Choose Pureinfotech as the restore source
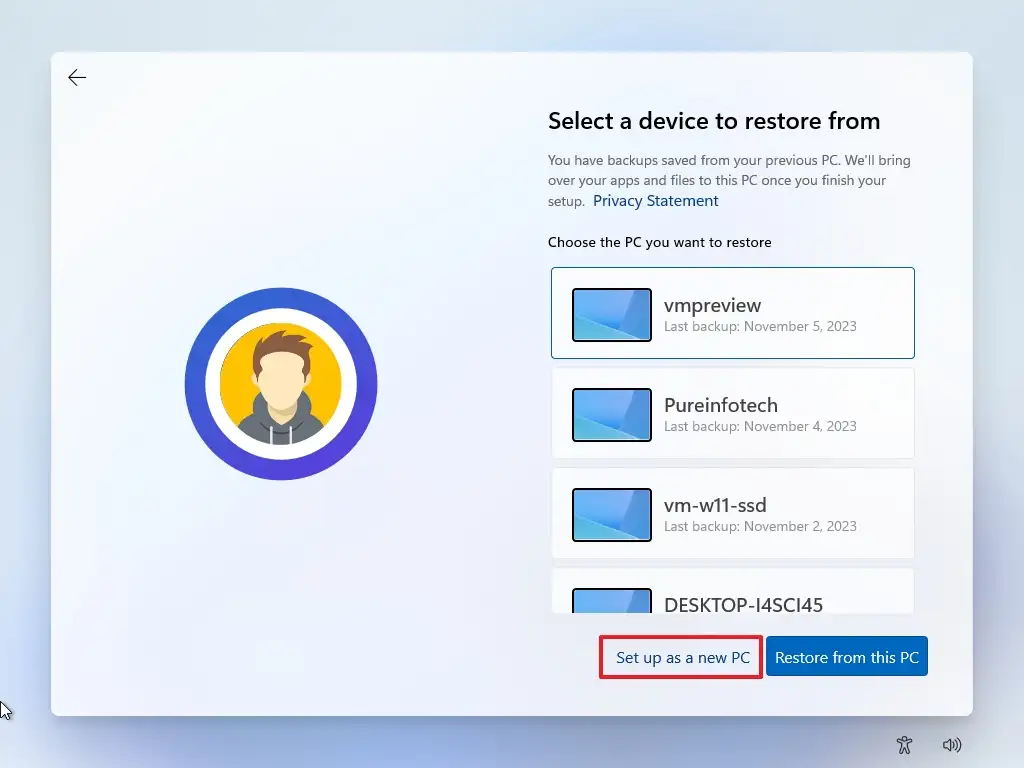 [x=720, y=405]
